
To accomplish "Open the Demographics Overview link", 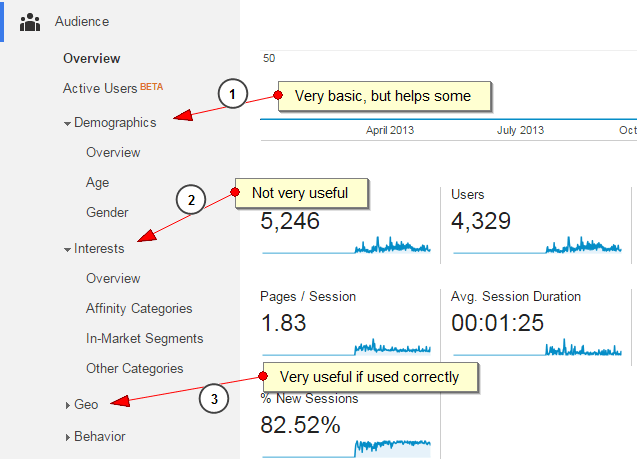I will (x=113, y=153).
